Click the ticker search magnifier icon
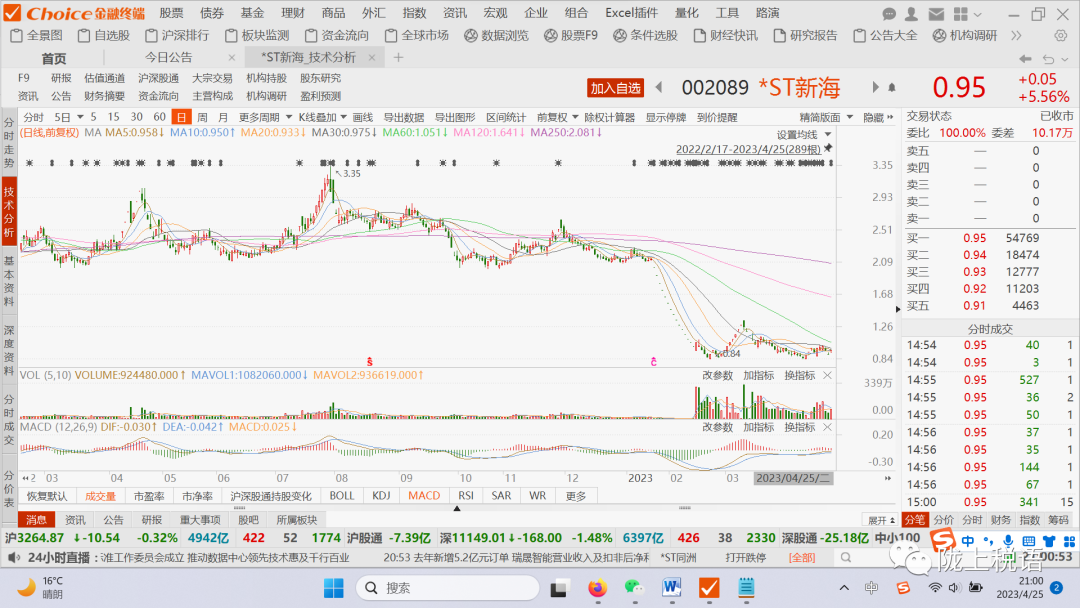1080x608 pixels. (x=846, y=557)
